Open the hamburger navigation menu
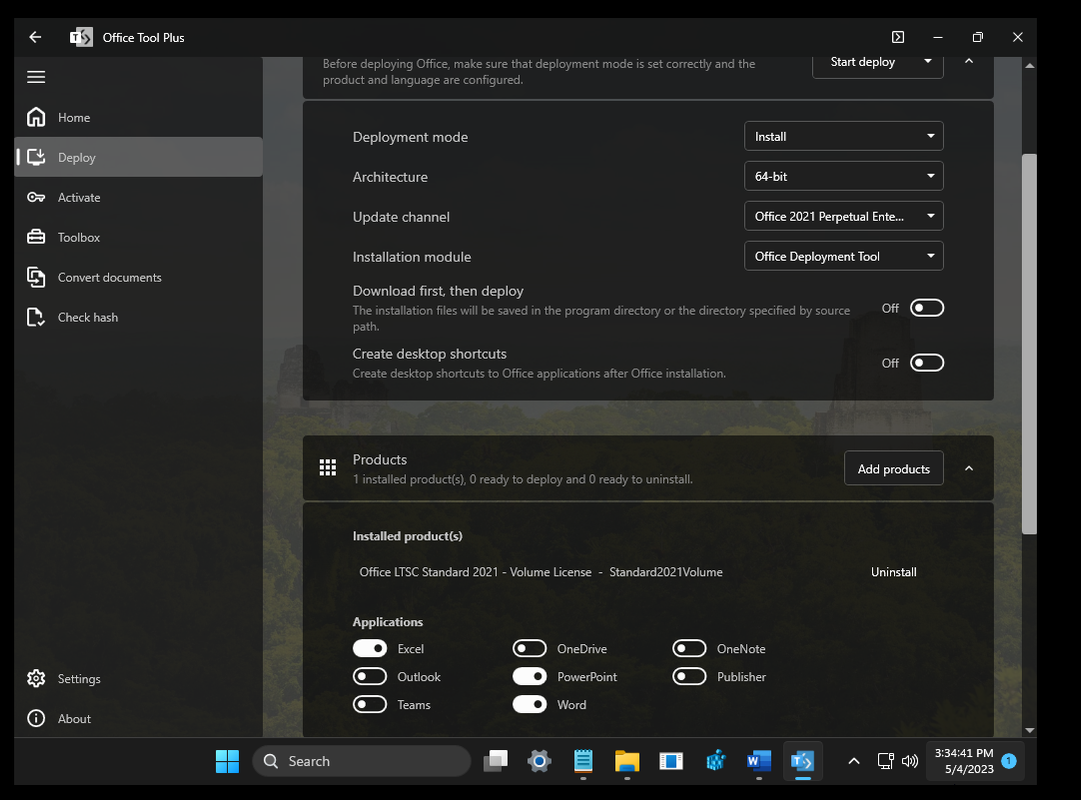The image size is (1081, 800). (x=36, y=77)
